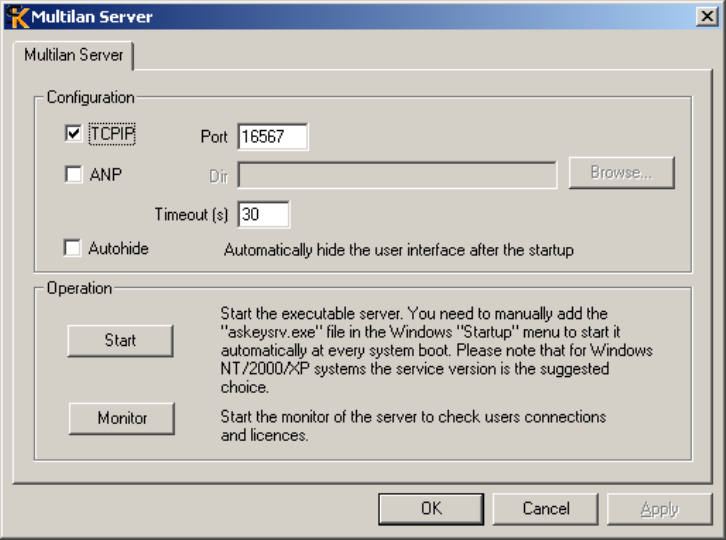Image resolution: width=726 pixels, height=540 pixels.
Task: Click the "Start the monitor of the server" text
Action: tap(413, 426)
